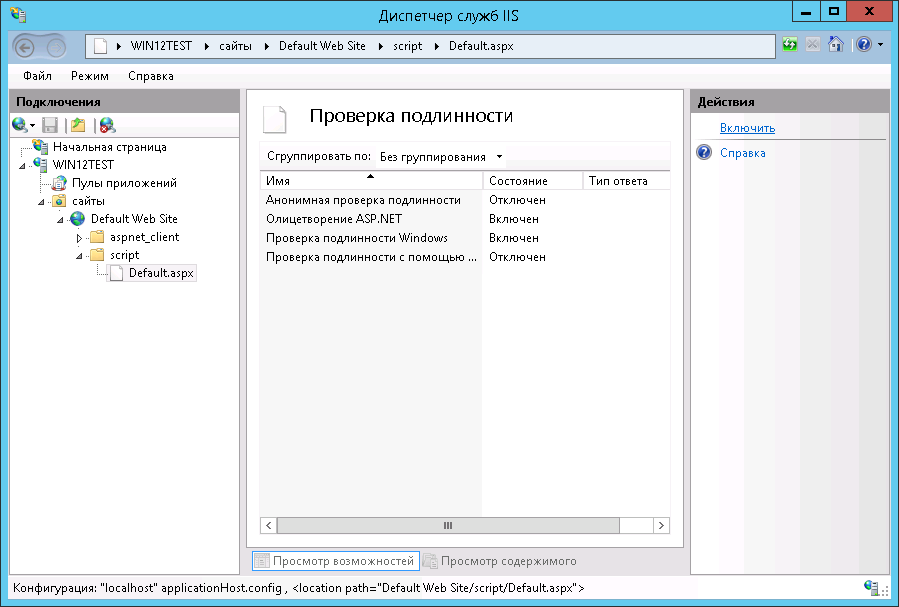Viewport: 899px width, 607px height.
Task: Collapse the Default Web Site tree node
Action: 60,220
